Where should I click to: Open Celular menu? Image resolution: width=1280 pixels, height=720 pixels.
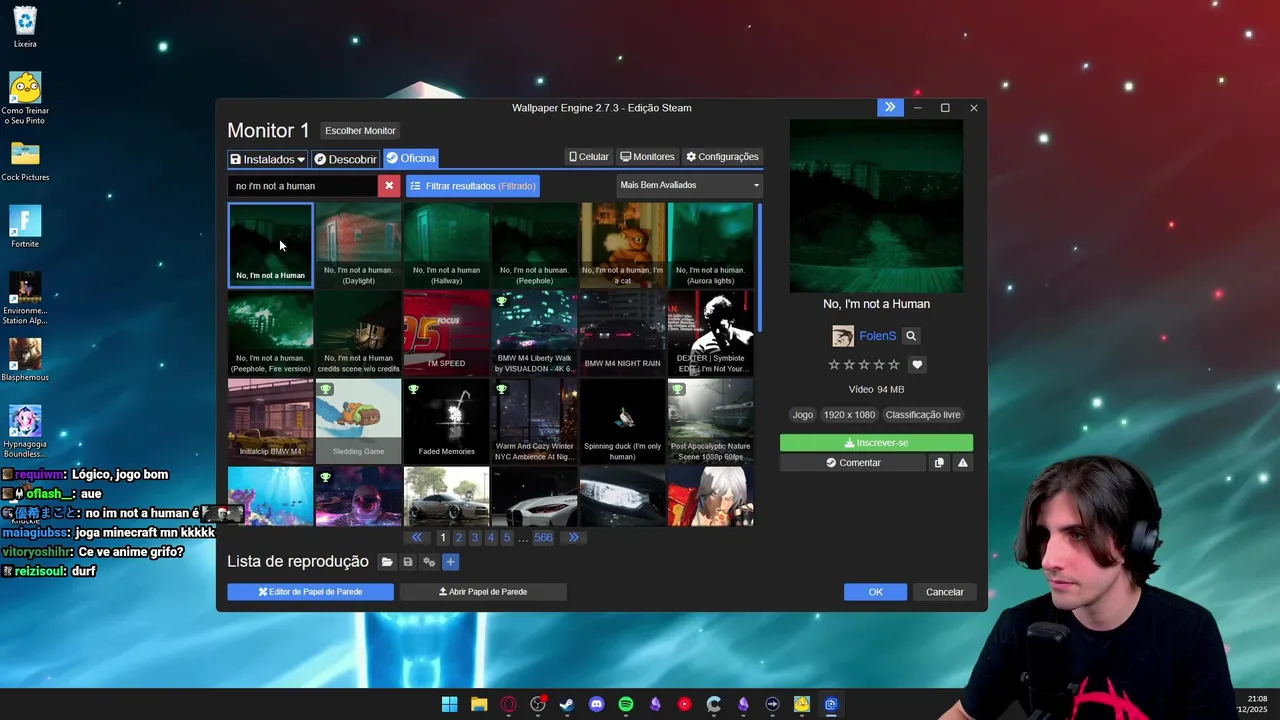(x=589, y=157)
